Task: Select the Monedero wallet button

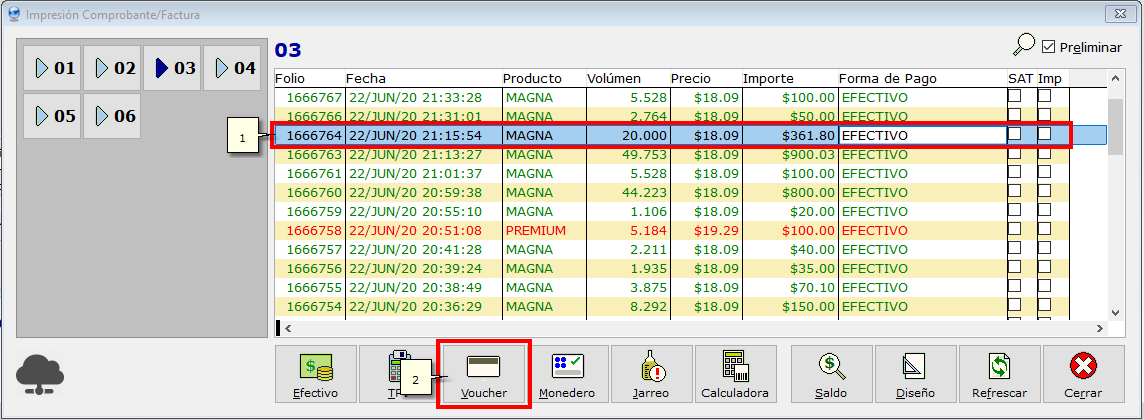Action: [566, 376]
